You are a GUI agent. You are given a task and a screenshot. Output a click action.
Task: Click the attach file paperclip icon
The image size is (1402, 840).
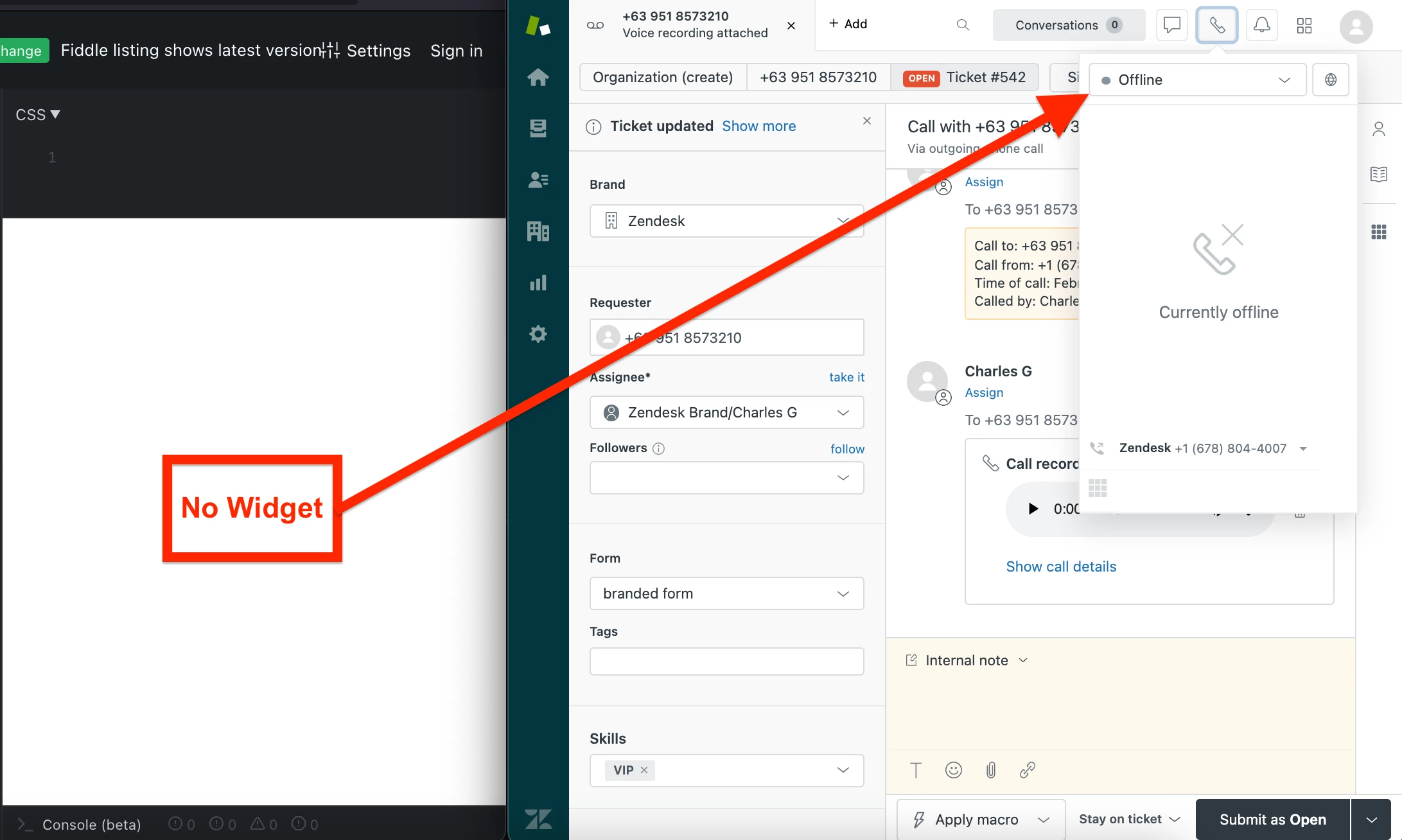tap(990, 770)
